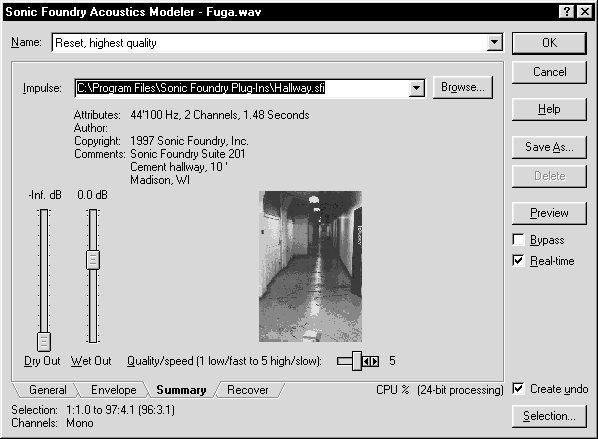Screen dimensions: 598x439
Task: Click the "44'100 Hz, 2 Channels, 1.48 Seconds" attributes
Action: 220,115
